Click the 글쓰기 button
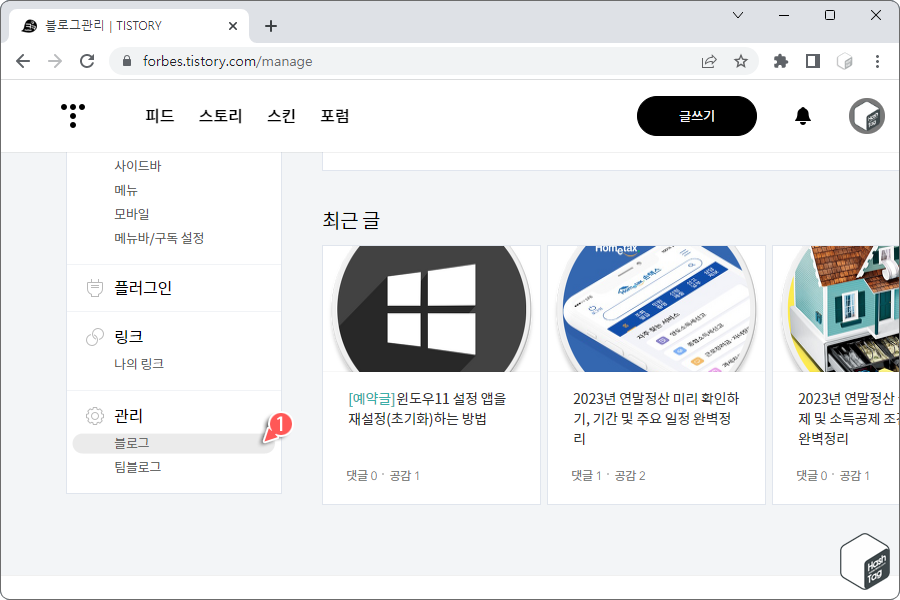The image size is (900, 600). tap(697, 116)
